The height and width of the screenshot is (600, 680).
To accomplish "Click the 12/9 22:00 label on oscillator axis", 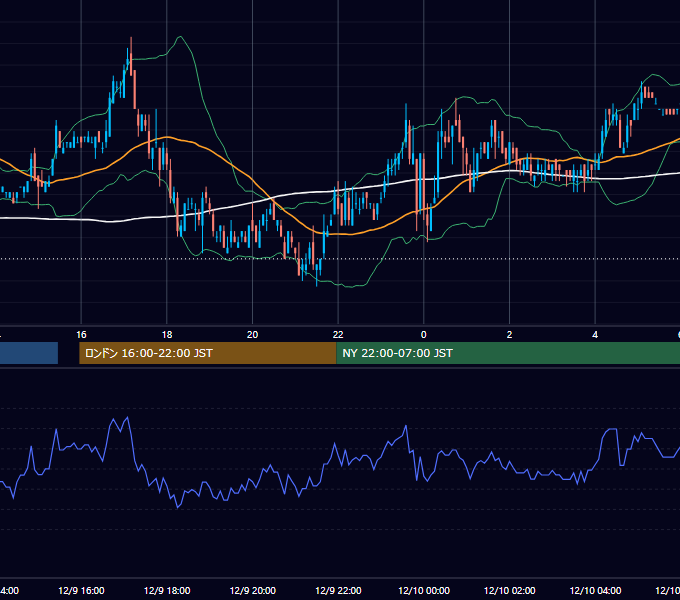I will click(338, 590).
